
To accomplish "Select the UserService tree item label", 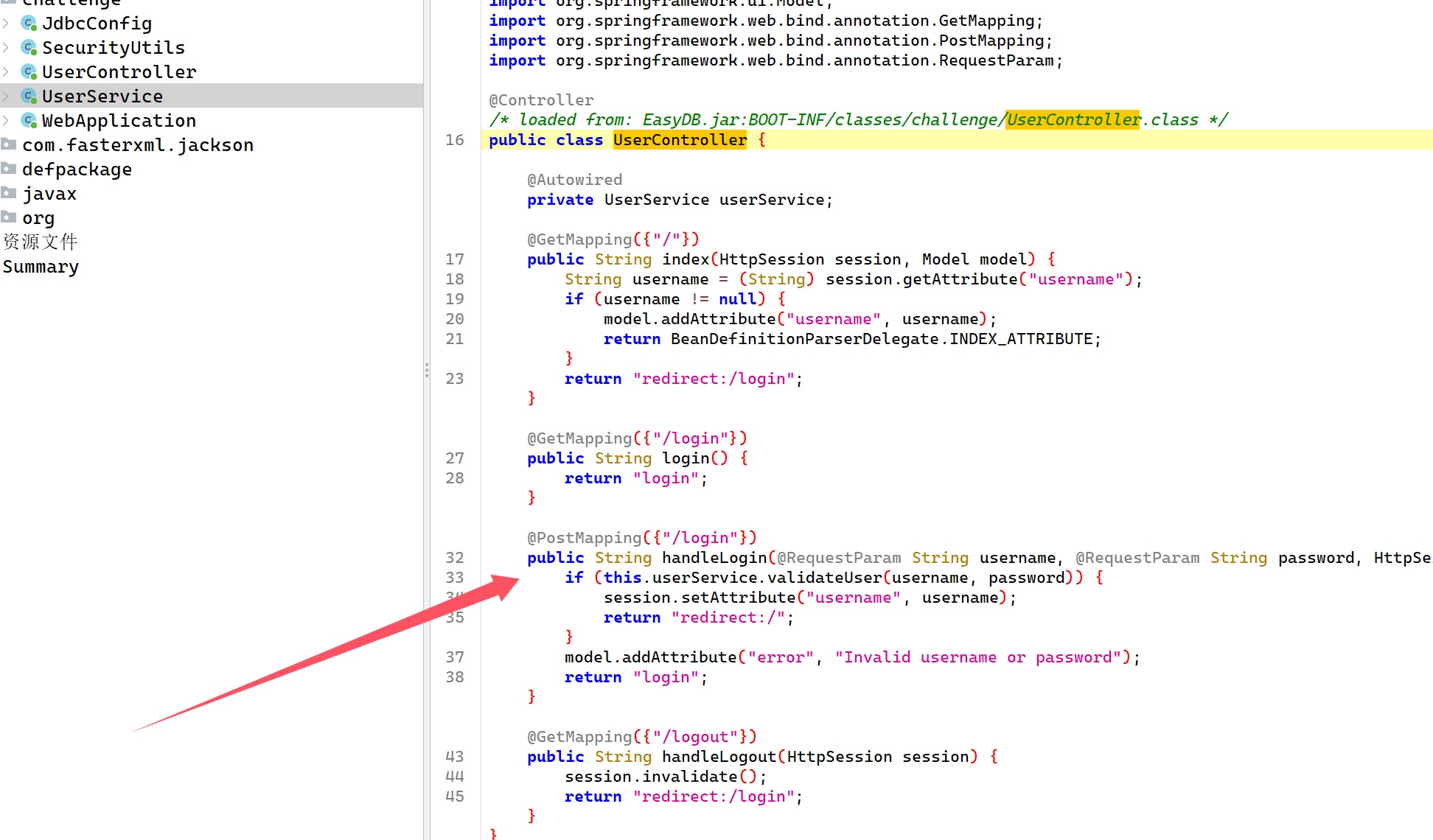I will pos(102,97).
